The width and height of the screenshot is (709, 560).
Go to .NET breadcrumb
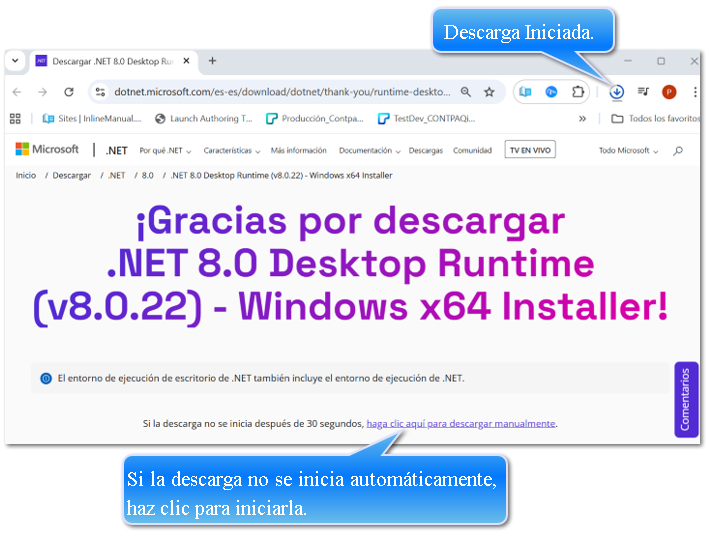pos(117,176)
